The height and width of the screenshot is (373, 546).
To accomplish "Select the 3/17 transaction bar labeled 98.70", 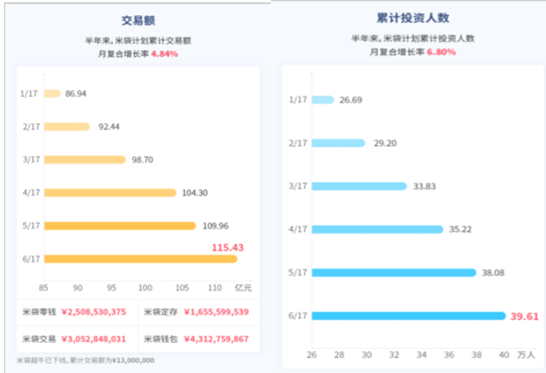I will pos(85,160).
